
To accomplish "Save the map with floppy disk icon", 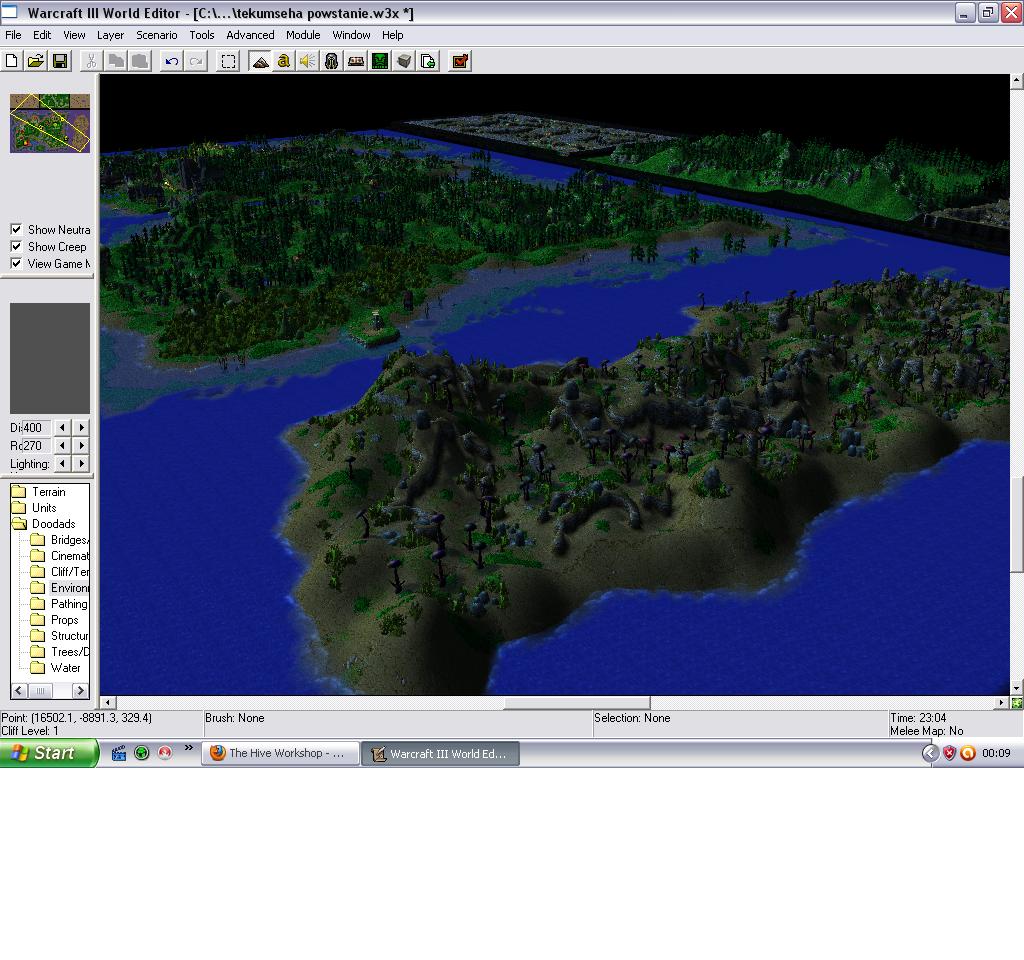I will (60, 61).
